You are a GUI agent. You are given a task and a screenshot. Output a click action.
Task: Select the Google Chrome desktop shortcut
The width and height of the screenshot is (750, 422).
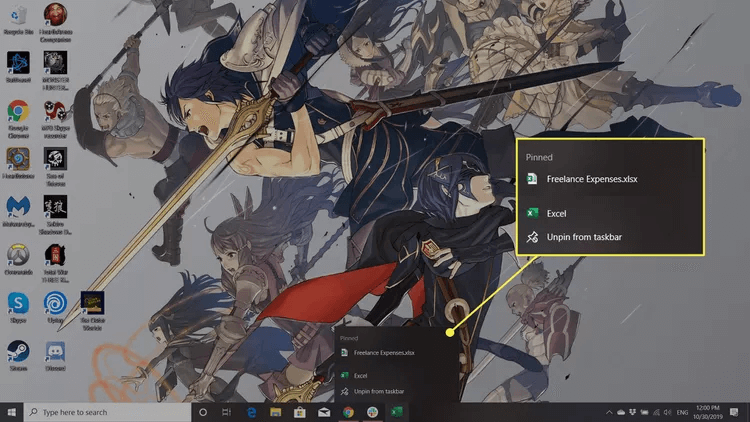click(18, 119)
